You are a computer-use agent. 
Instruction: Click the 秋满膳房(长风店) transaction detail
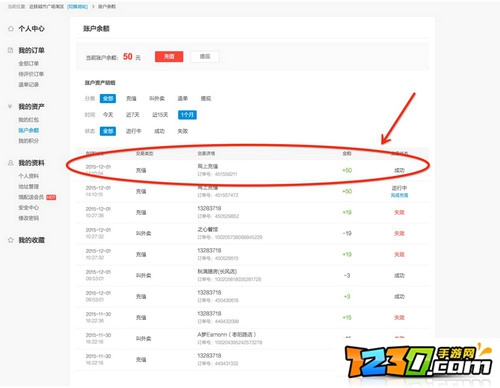click(x=217, y=271)
